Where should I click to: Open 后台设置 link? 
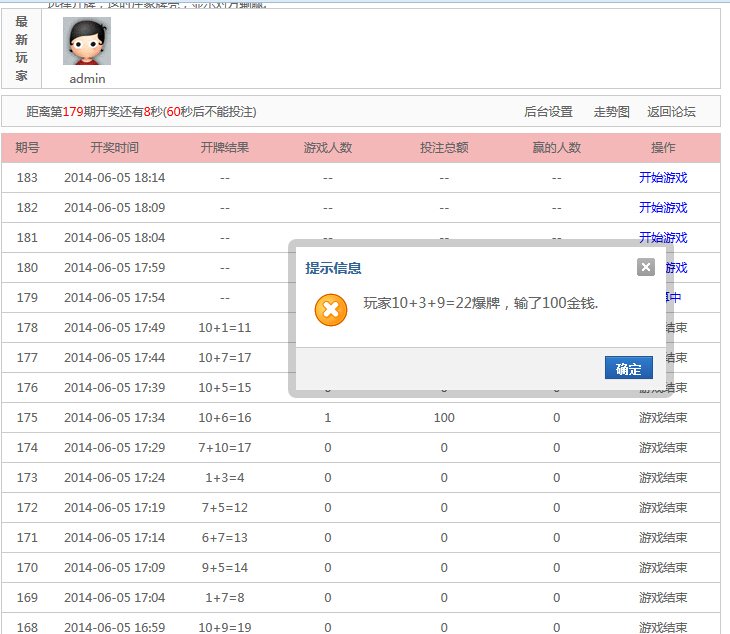[548, 112]
